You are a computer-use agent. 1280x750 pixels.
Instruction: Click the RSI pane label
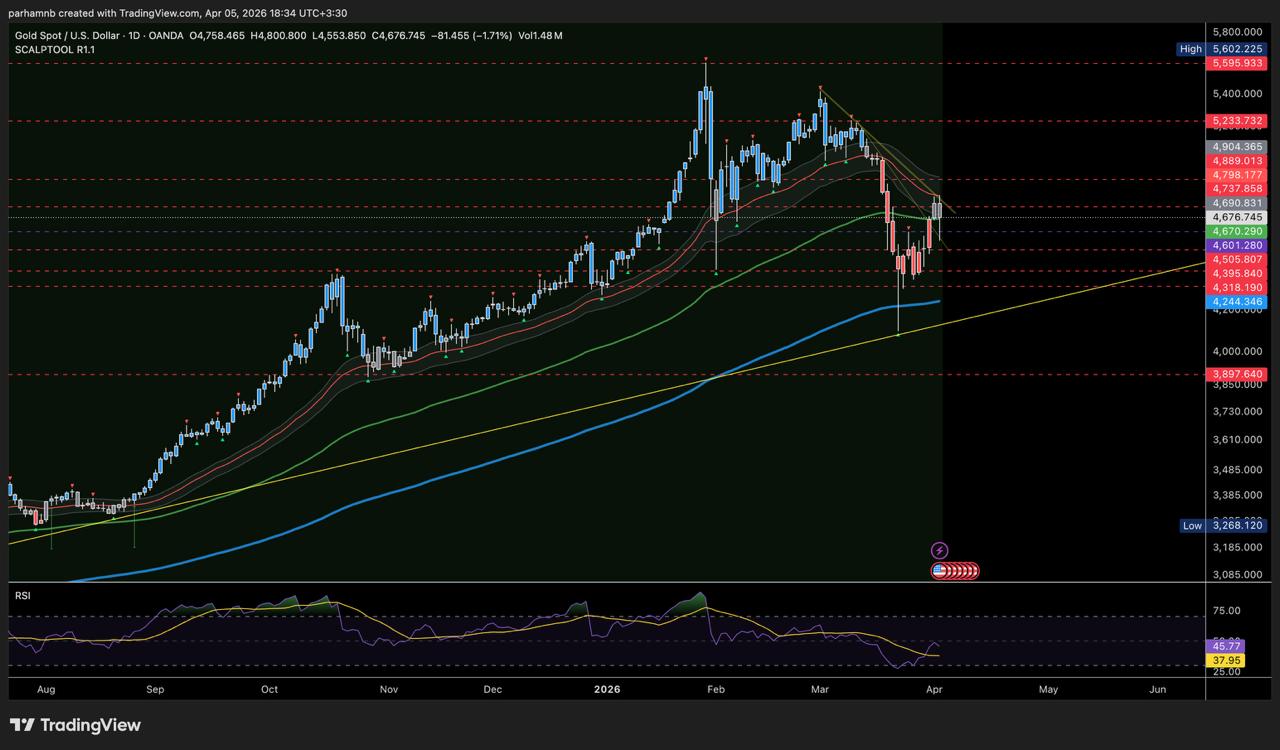click(22, 595)
